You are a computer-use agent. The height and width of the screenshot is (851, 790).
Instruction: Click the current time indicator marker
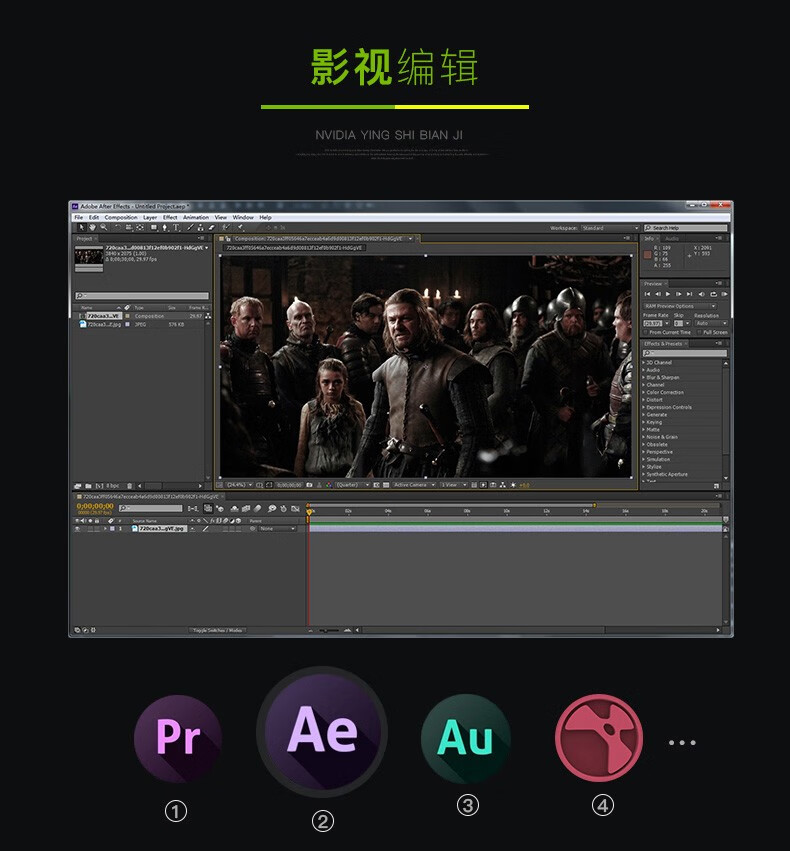pos(309,512)
